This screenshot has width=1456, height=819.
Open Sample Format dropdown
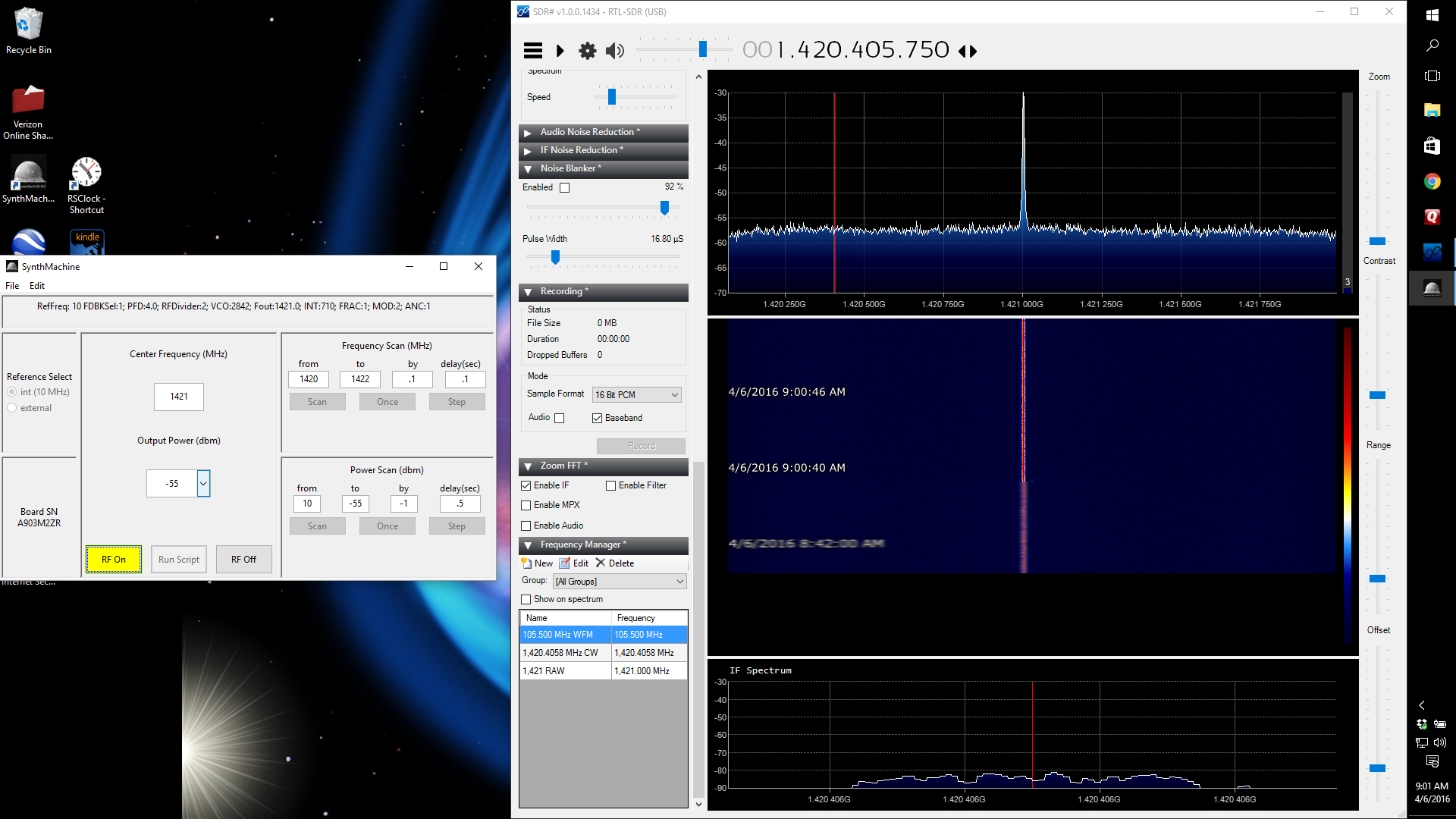[x=636, y=395]
